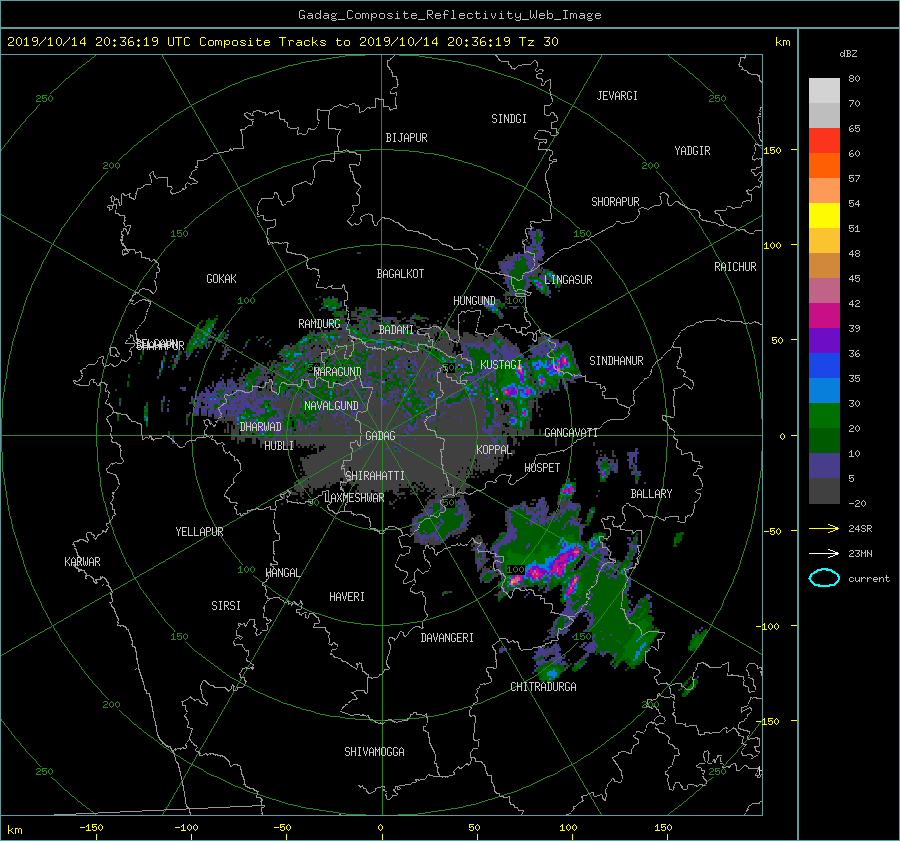Click the strong echo cell near Kustagi
This screenshot has width=900, height=841.
coord(517,392)
